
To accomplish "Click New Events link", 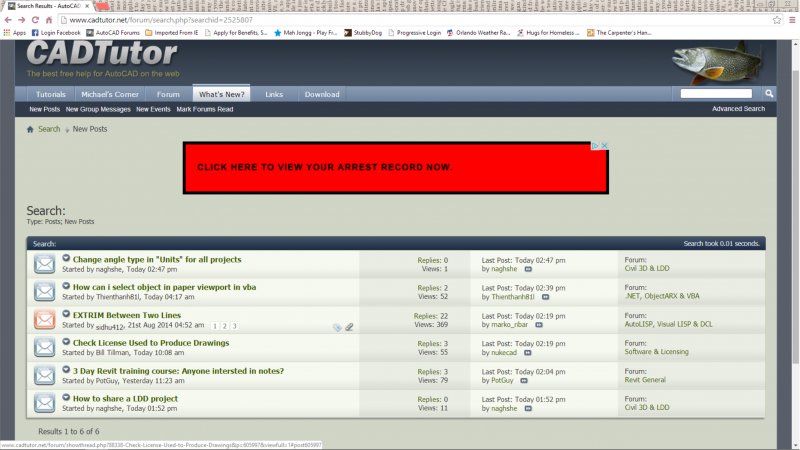I will [153, 109].
